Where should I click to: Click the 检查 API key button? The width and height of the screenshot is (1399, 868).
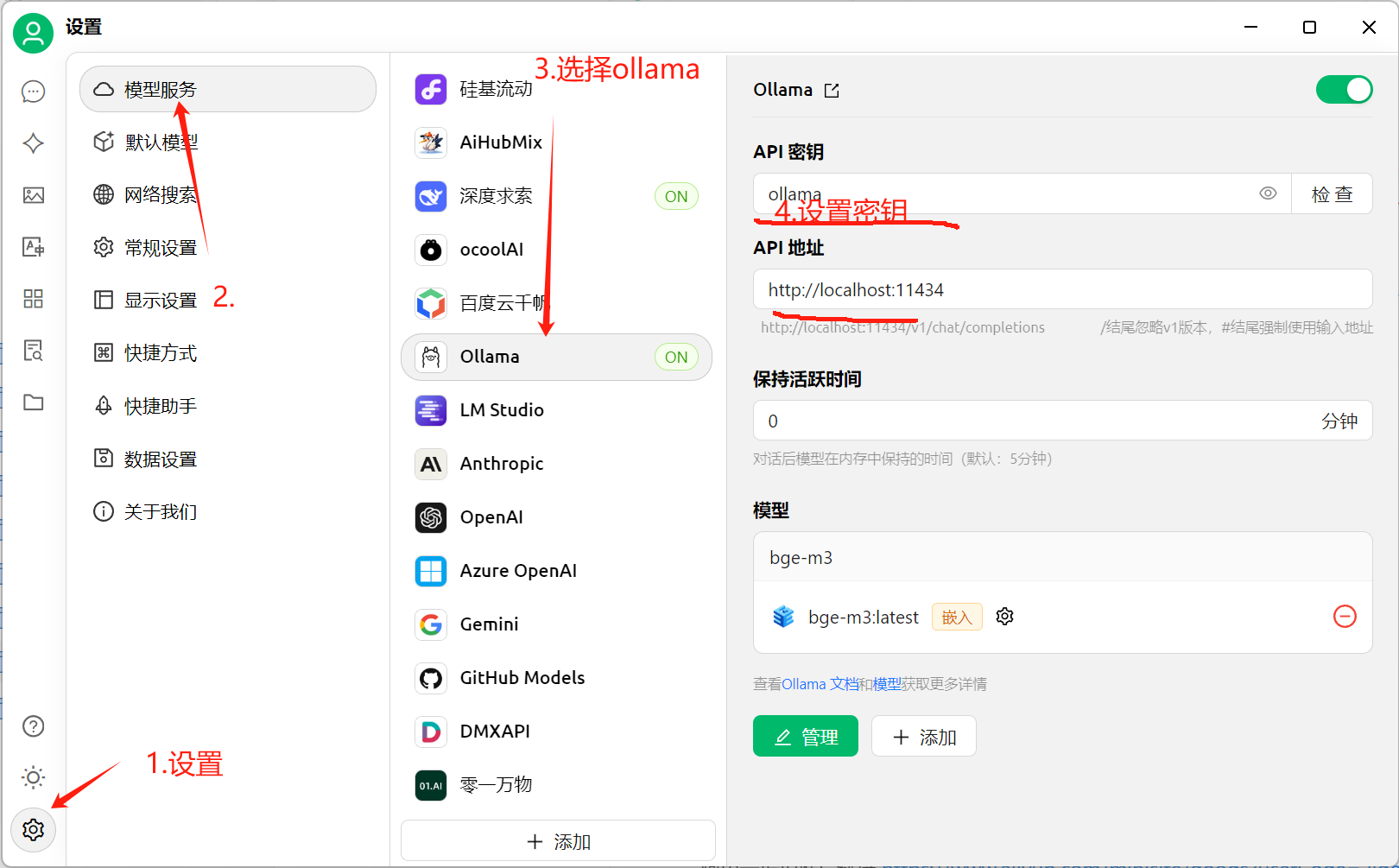1332,194
